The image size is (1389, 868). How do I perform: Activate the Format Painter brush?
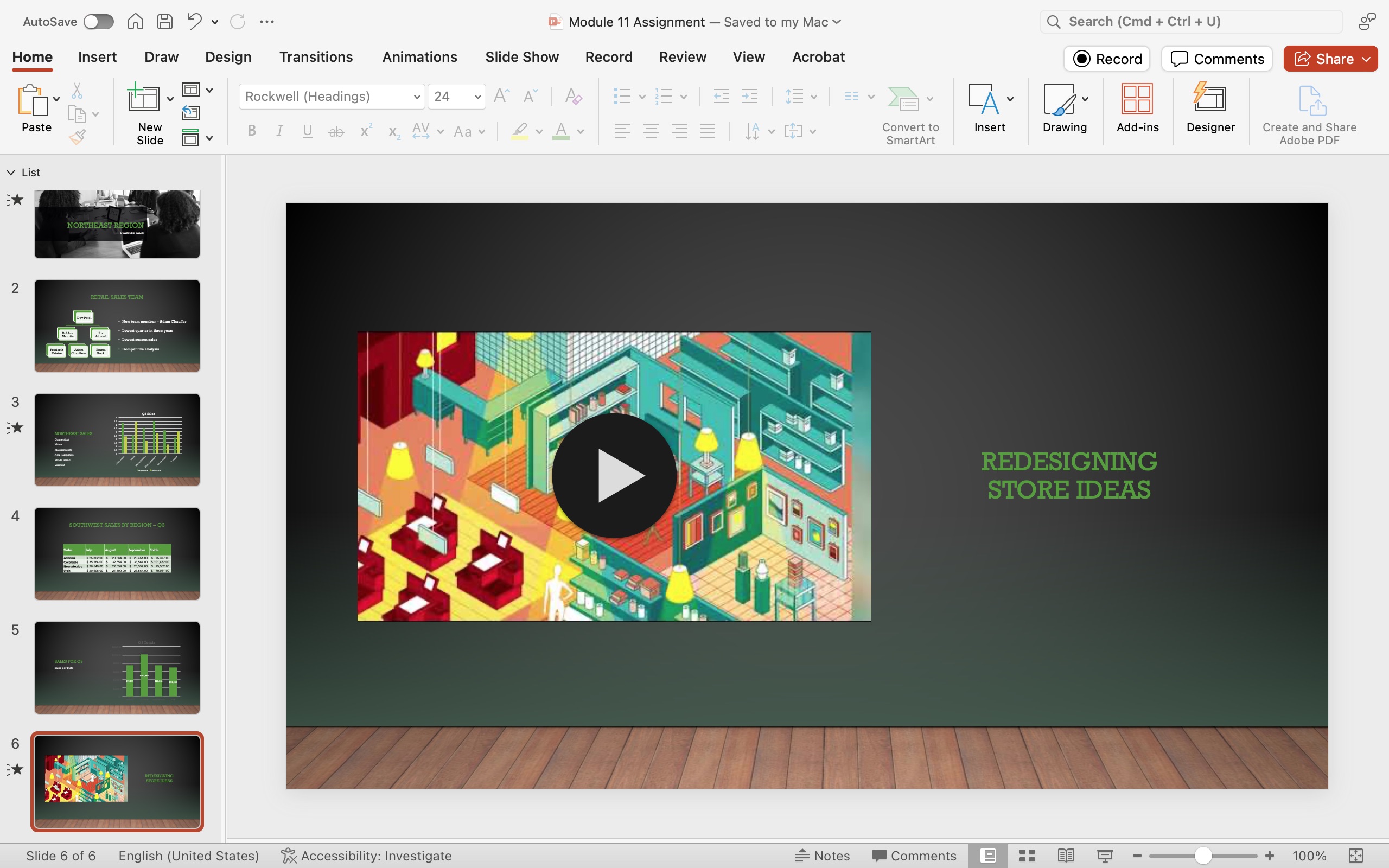point(77,137)
